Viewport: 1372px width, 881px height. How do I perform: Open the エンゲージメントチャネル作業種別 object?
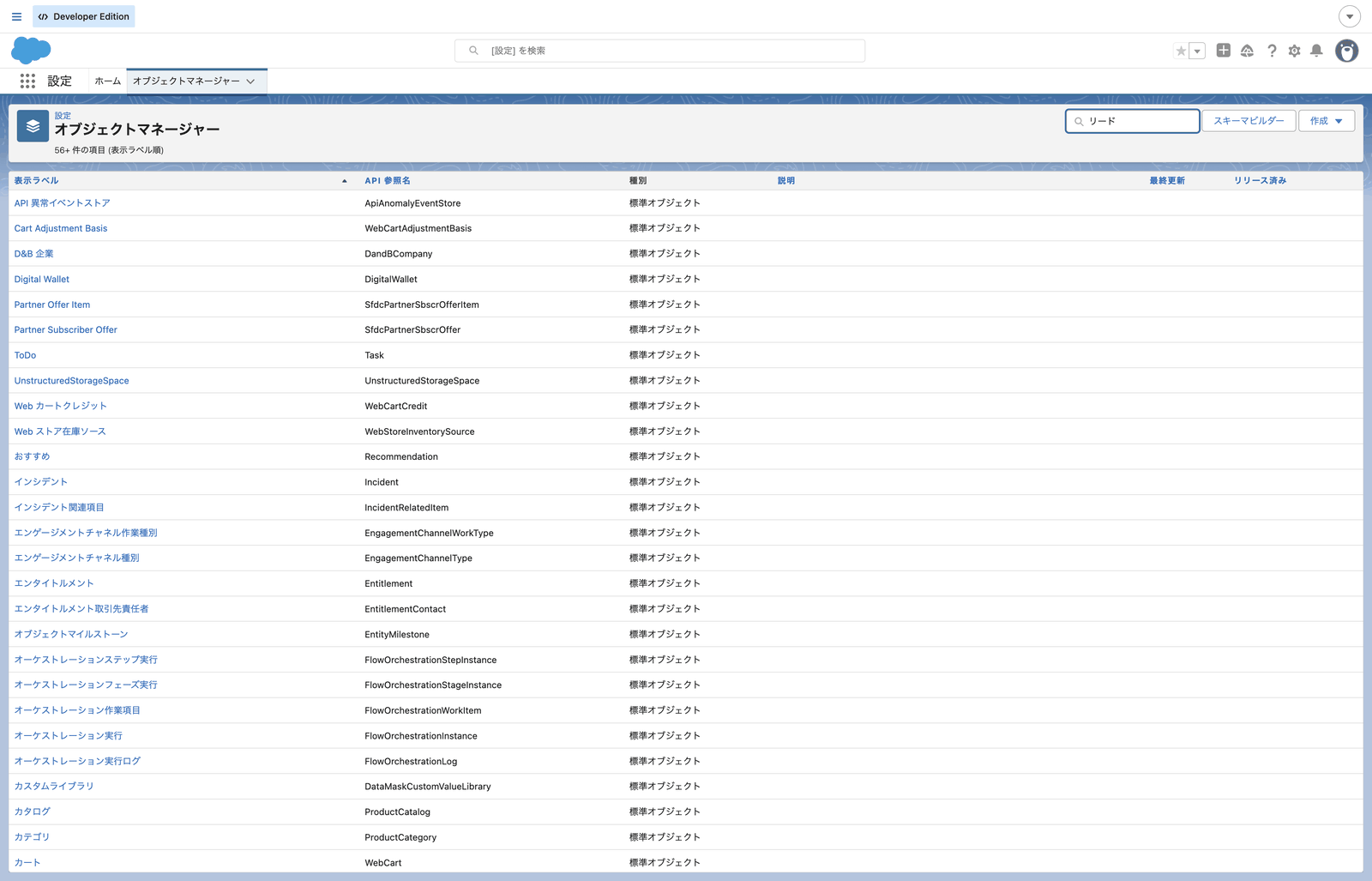86,533
